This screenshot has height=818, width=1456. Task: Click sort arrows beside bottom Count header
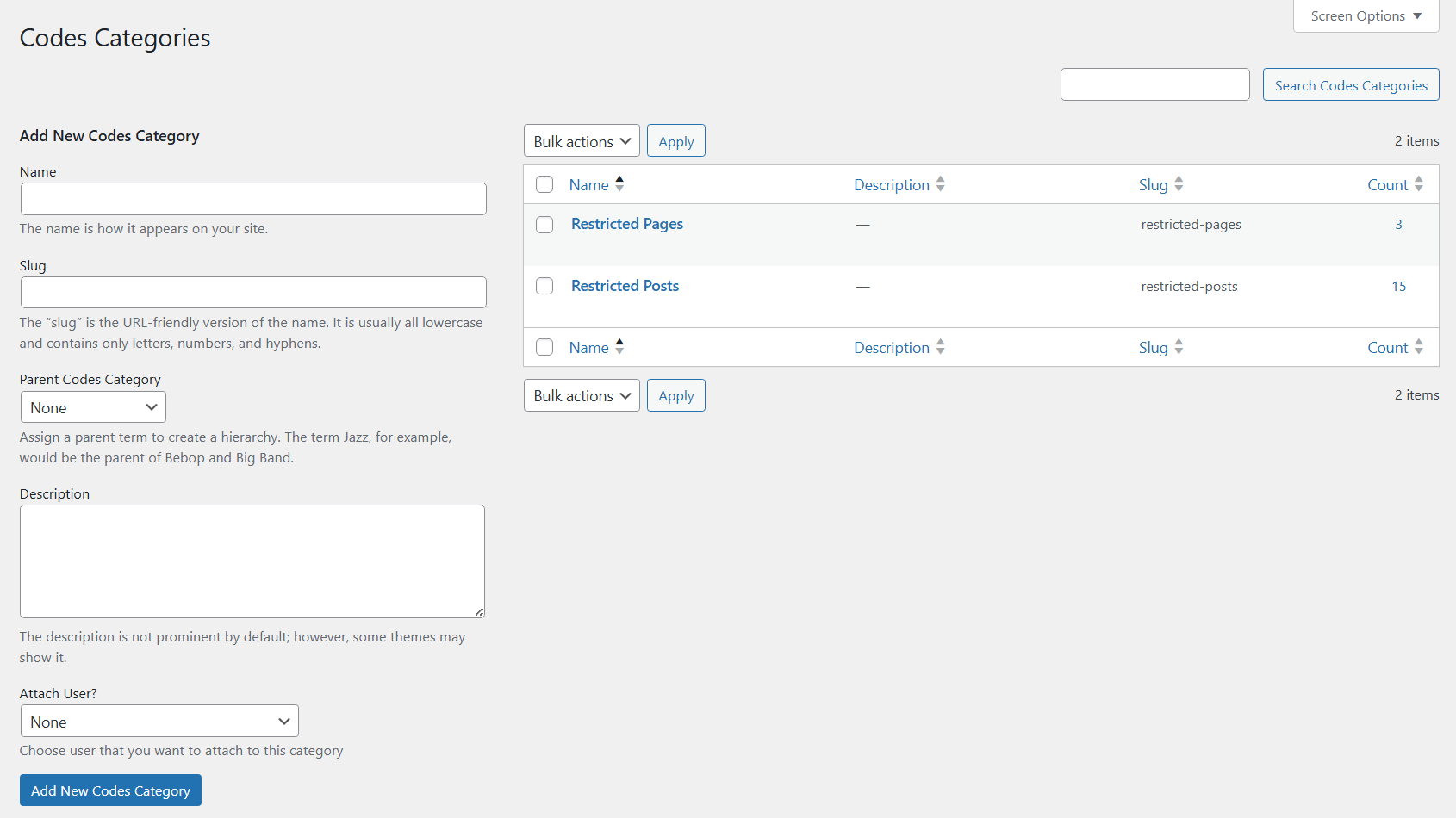click(x=1418, y=347)
